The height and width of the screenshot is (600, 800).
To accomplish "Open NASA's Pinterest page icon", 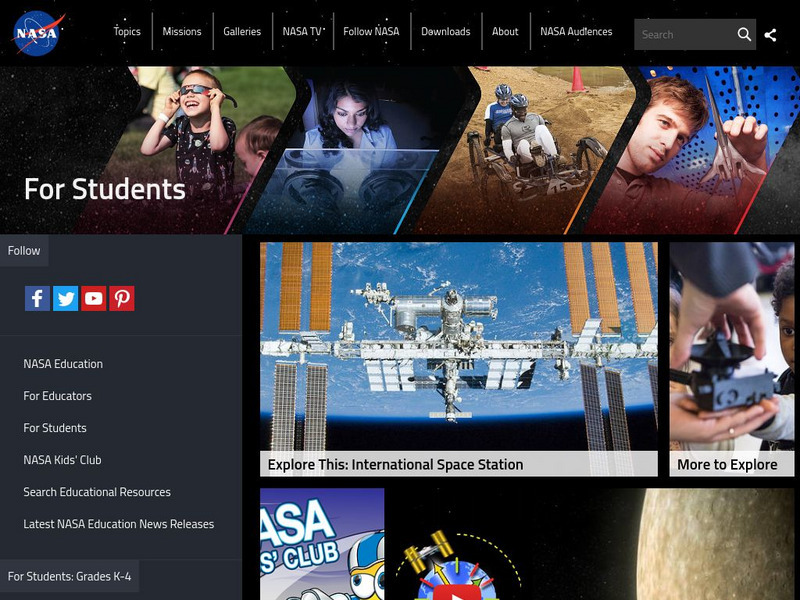I will [122, 298].
